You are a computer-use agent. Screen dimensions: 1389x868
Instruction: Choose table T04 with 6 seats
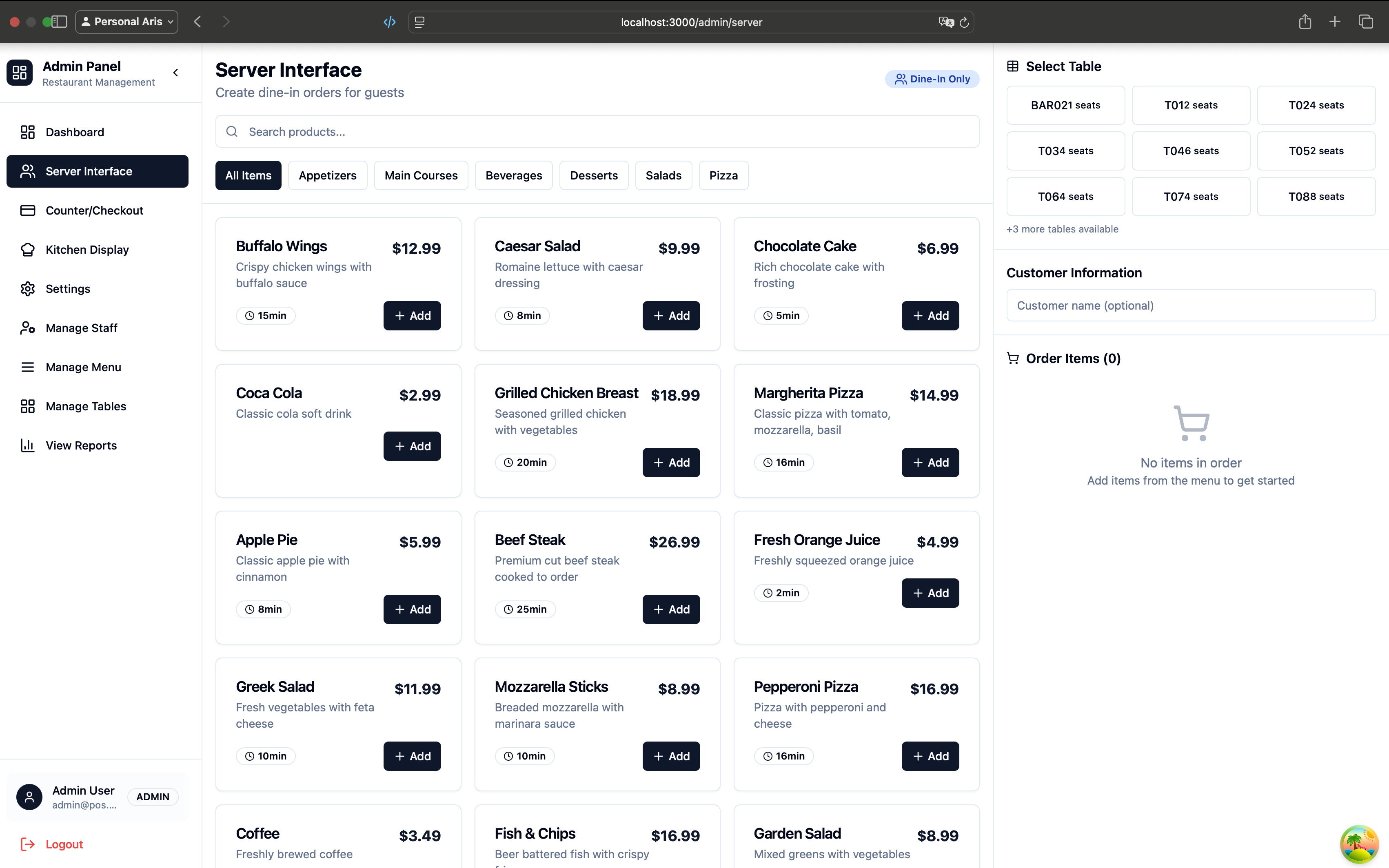coord(1191,151)
